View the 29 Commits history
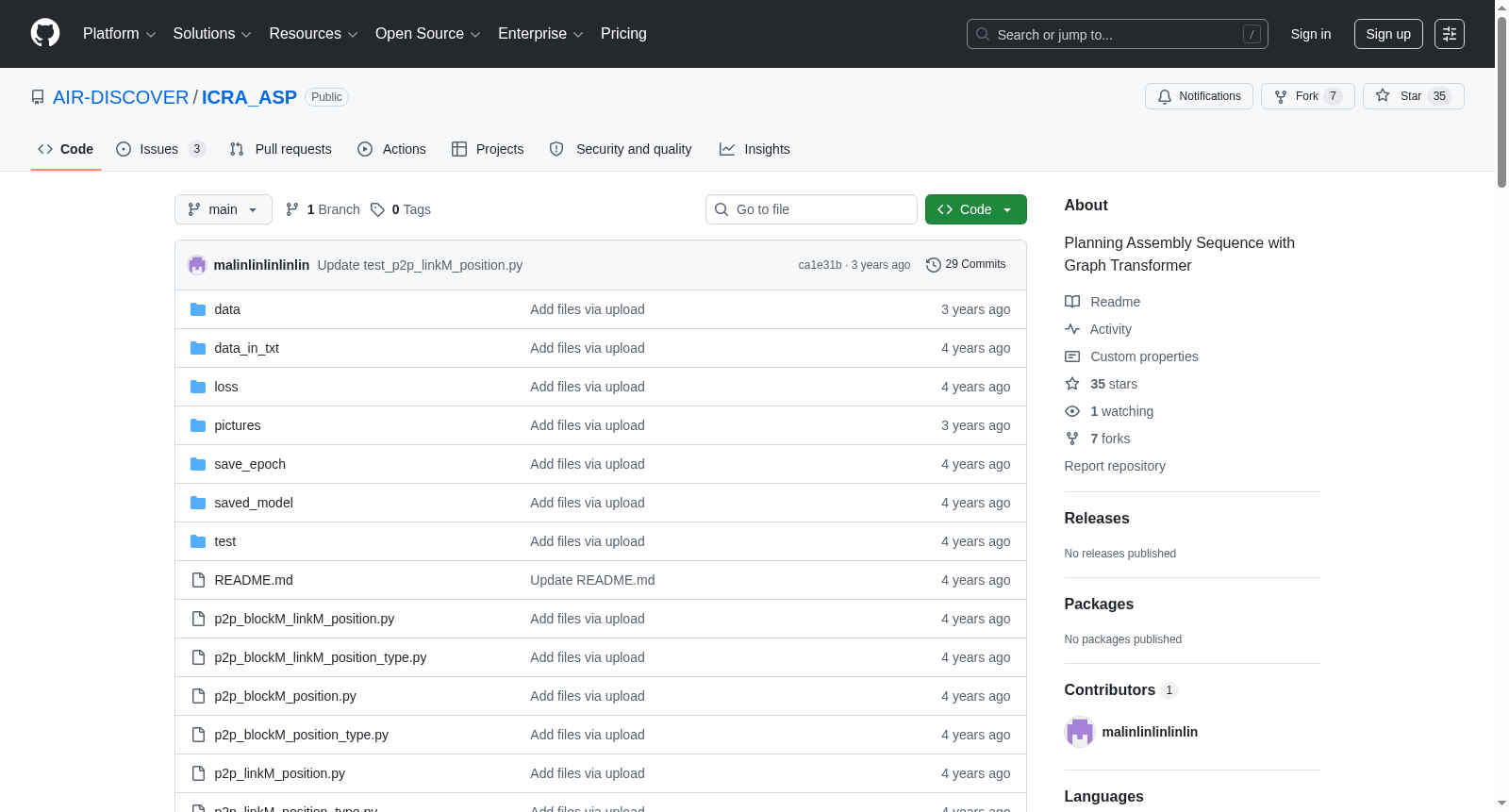 pyautogui.click(x=967, y=265)
